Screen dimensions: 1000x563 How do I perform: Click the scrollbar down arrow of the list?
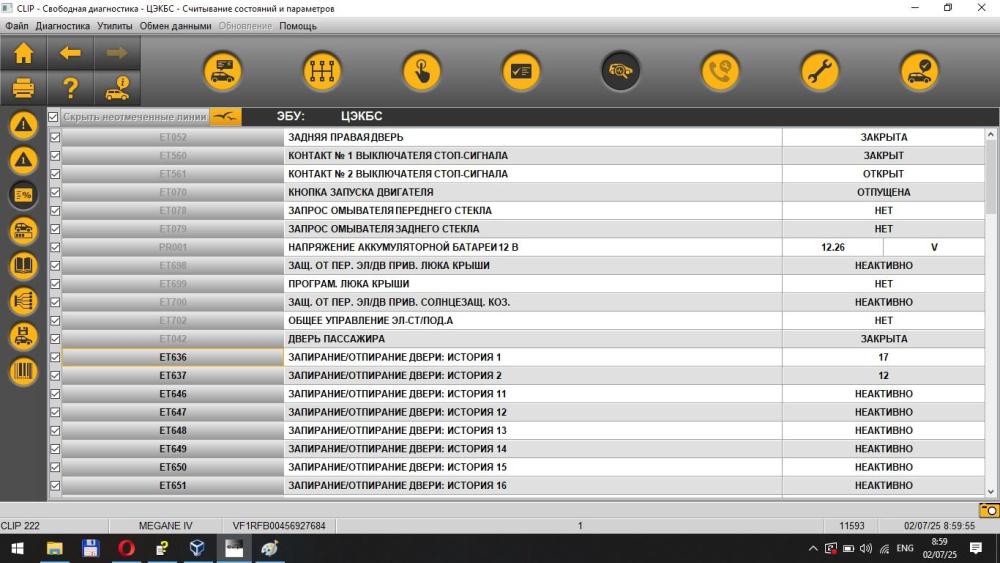(x=990, y=492)
